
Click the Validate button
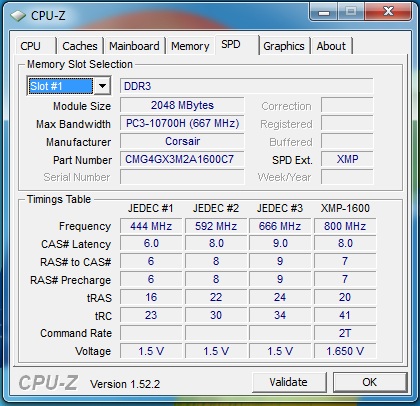pos(289,382)
